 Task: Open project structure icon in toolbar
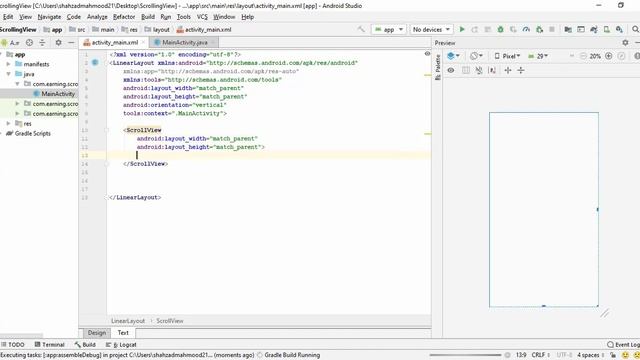coord(568,29)
